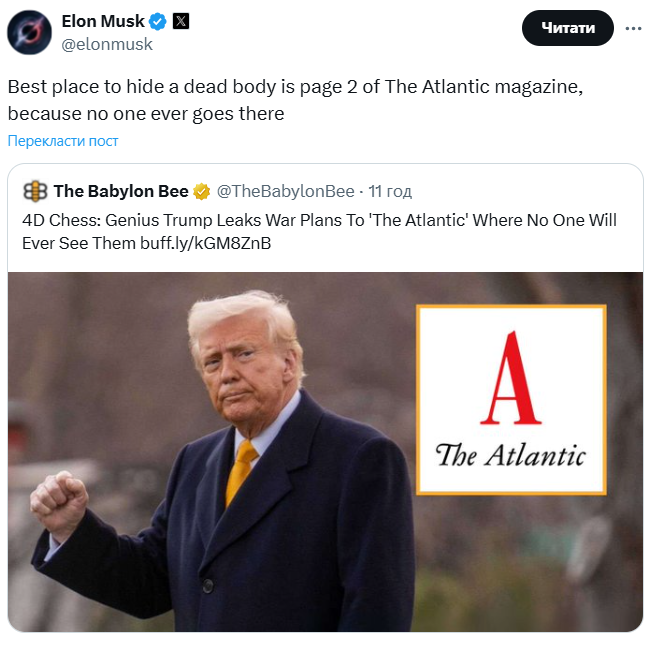
Task: Open the buff.ly/kGM8ZnB link
Action: [x=206, y=243]
